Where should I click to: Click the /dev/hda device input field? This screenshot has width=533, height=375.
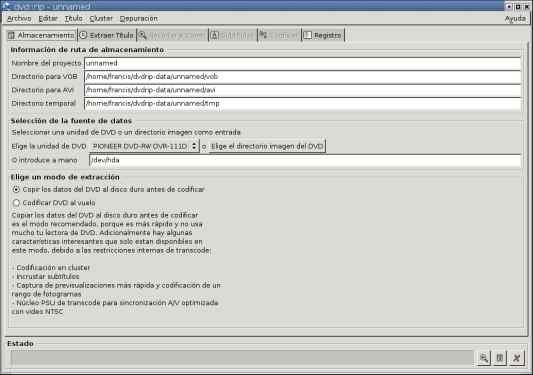coord(305,160)
